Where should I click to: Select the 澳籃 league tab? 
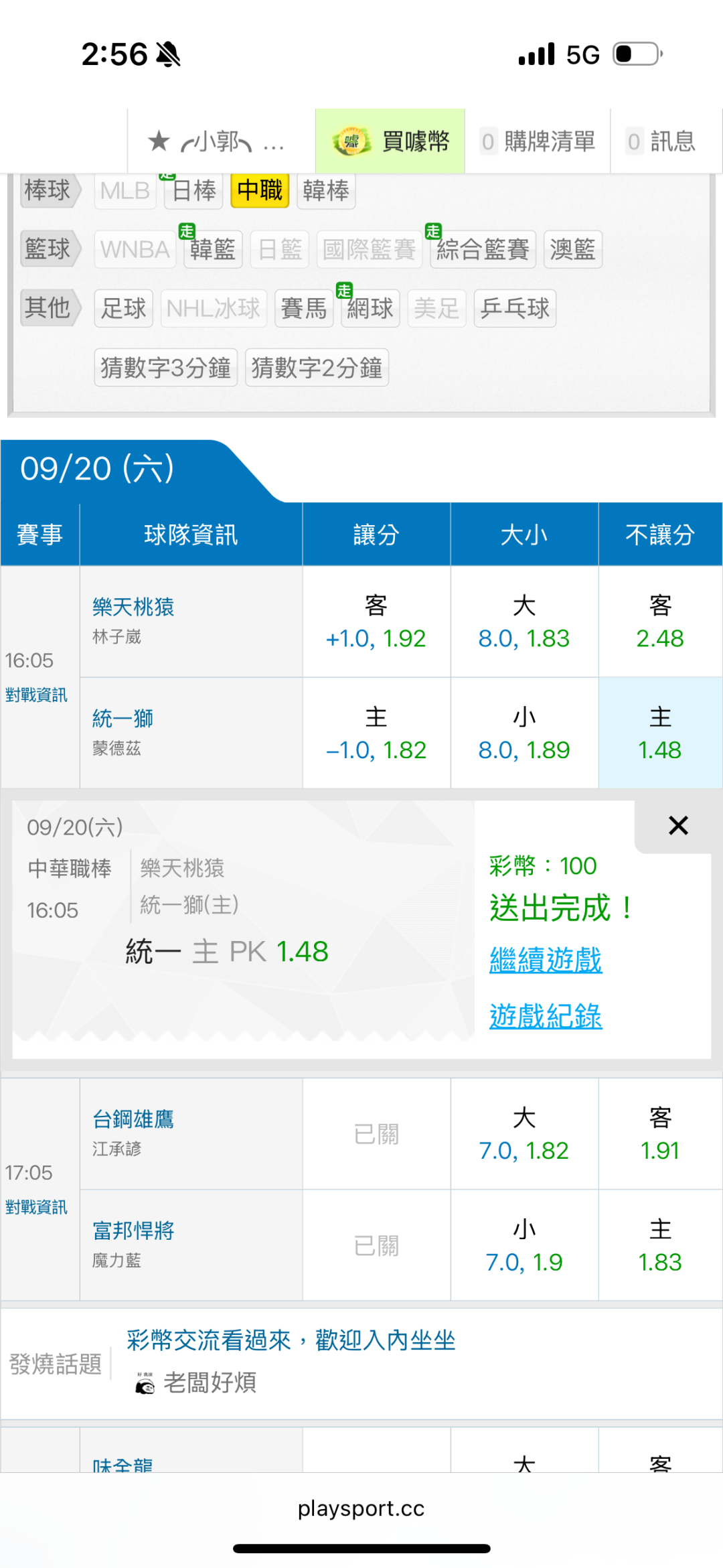click(573, 249)
